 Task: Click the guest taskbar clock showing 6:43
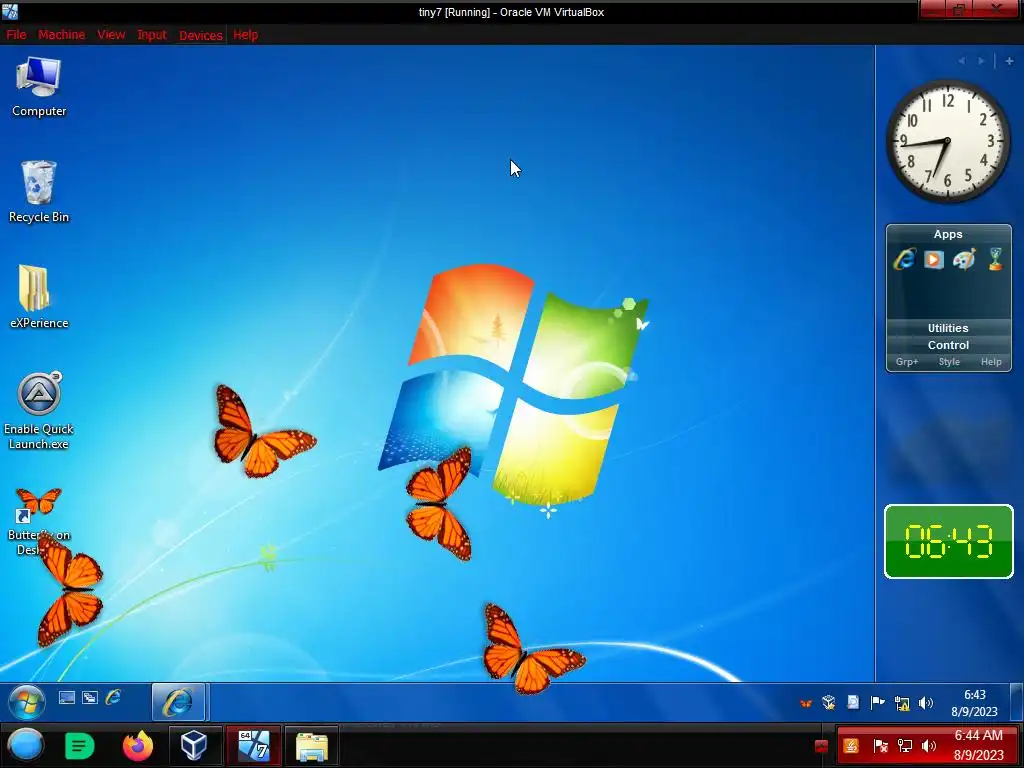974,703
